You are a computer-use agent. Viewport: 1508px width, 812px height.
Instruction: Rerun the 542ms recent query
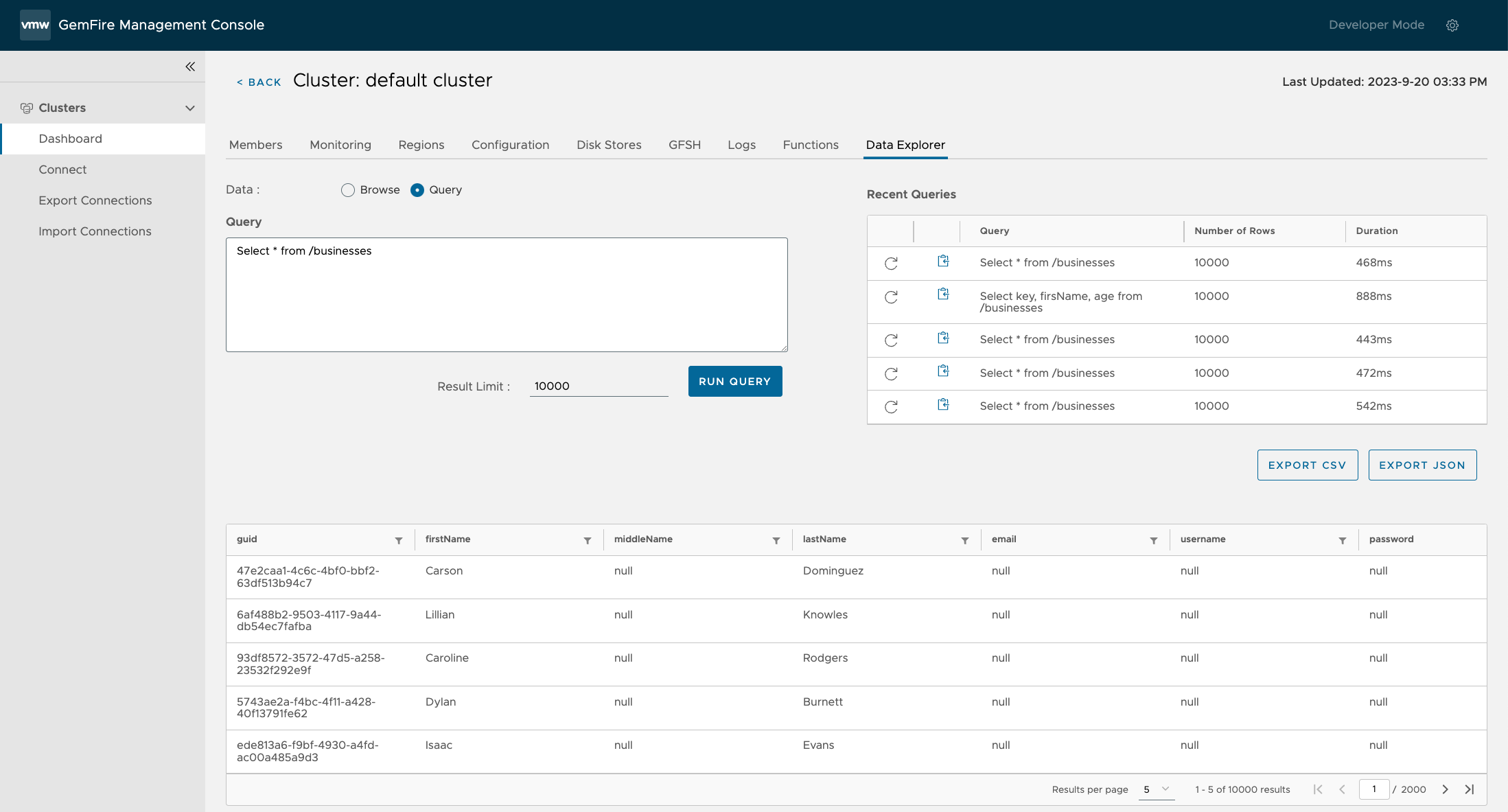point(891,407)
